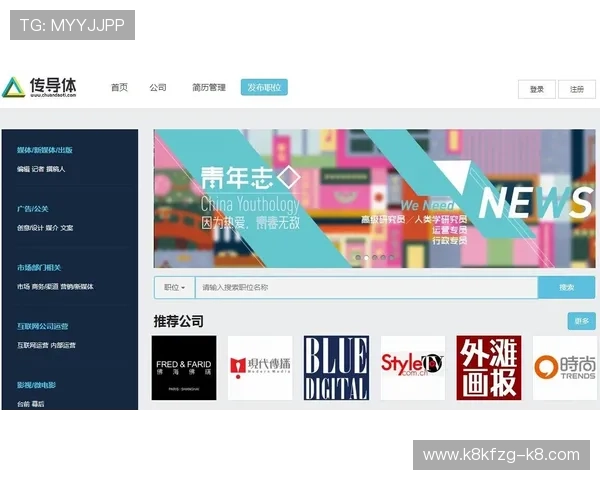Select the 商务/渠道 job type
Image resolution: width=600 pixels, height=480 pixels.
point(46,287)
